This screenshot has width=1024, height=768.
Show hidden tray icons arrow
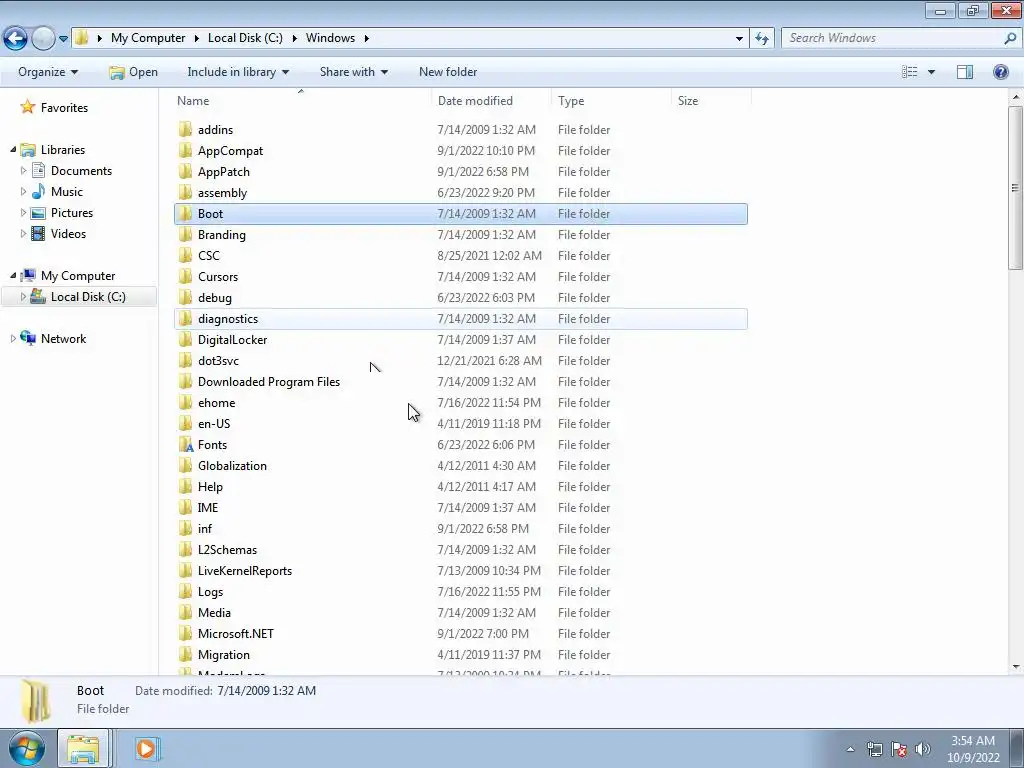[850, 749]
